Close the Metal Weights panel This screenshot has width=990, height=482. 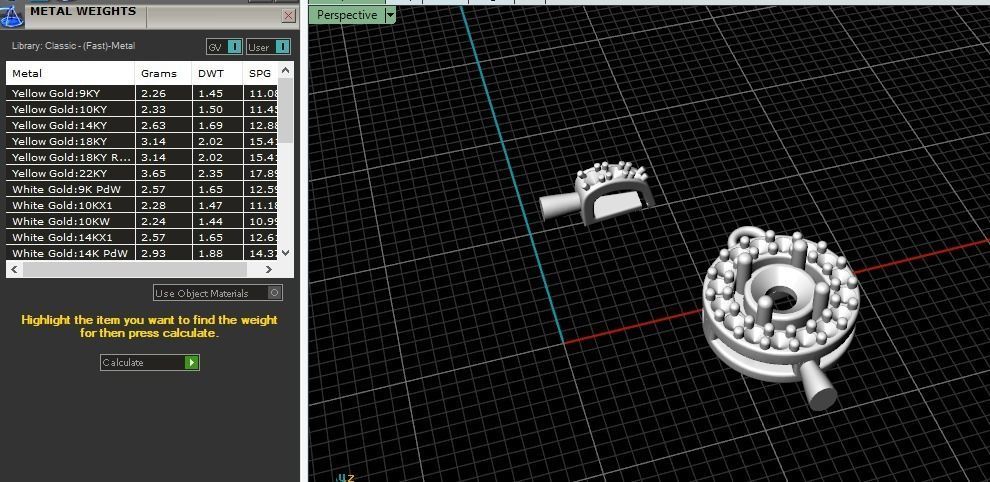289,16
